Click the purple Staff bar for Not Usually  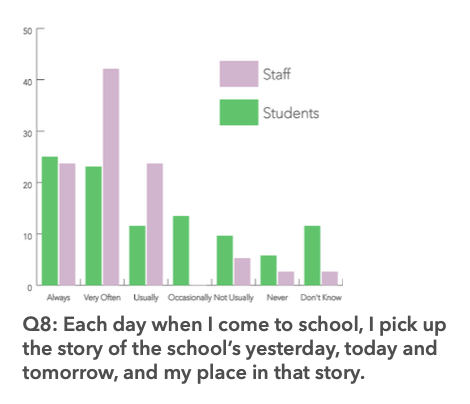[242, 272]
